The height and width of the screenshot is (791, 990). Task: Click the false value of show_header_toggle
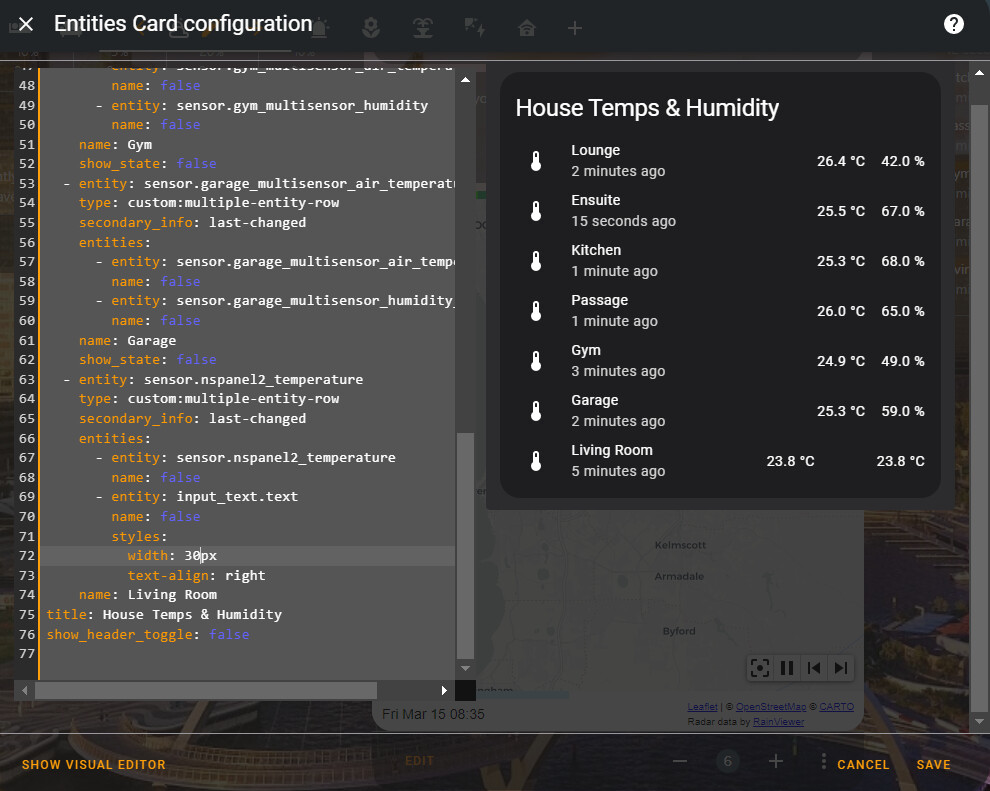tap(229, 634)
